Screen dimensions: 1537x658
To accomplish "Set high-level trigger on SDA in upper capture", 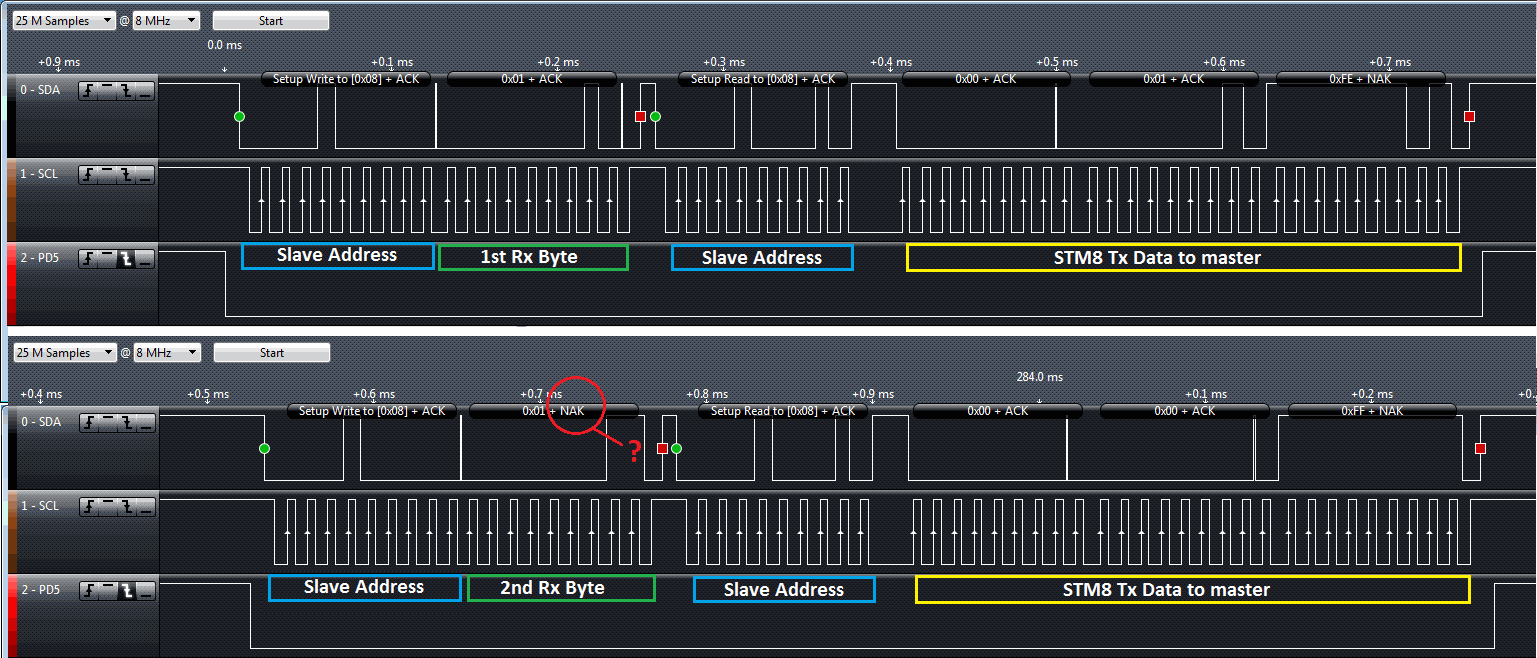I will pyautogui.click(x=107, y=90).
